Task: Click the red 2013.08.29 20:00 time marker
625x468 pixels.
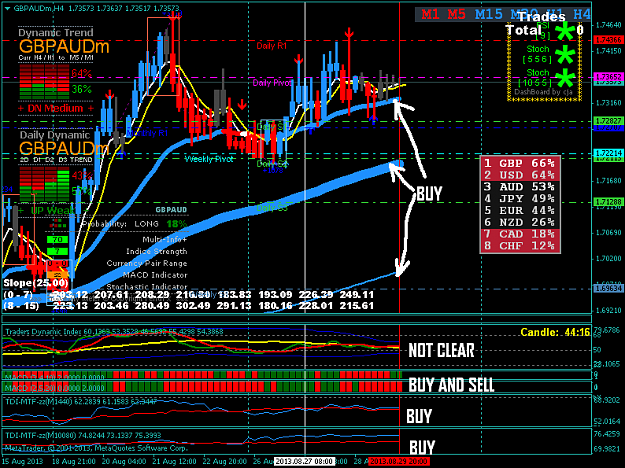Action: (x=399, y=461)
